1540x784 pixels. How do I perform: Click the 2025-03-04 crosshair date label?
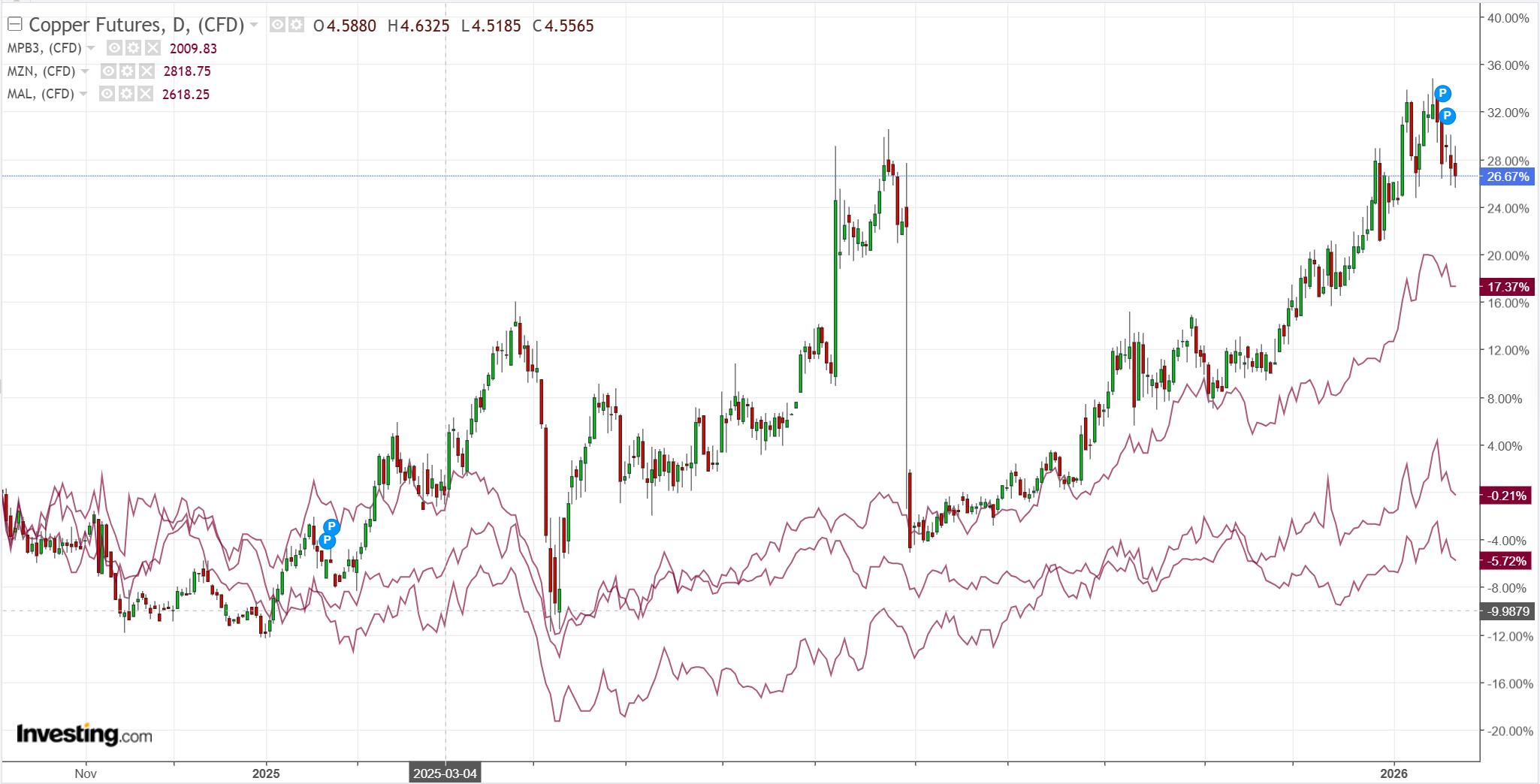[445, 773]
